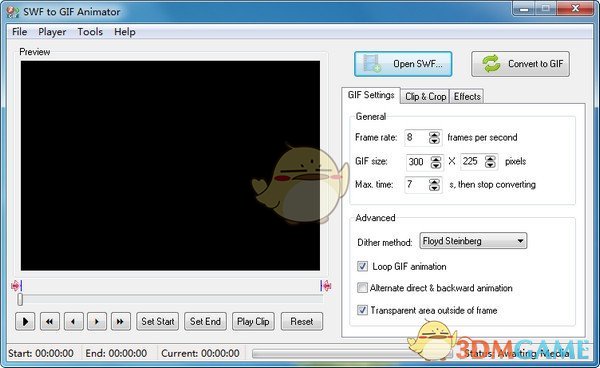Screen dimensions: 600x368
Task: Click the Open SWF... button
Action: [403, 64]
